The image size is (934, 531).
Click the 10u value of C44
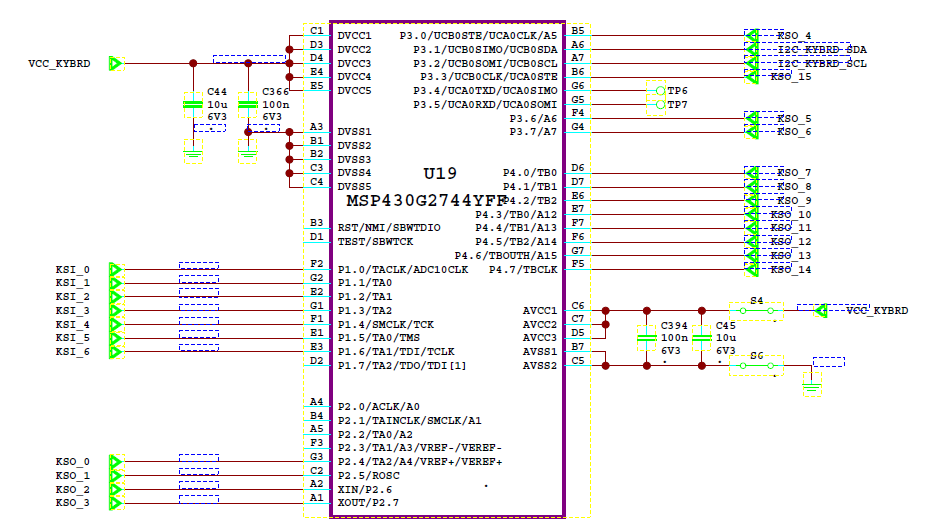coord(217,104)
